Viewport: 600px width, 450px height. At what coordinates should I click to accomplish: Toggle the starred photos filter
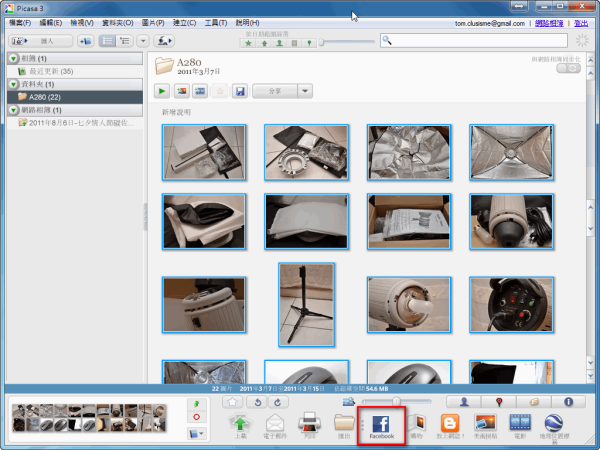248,42
